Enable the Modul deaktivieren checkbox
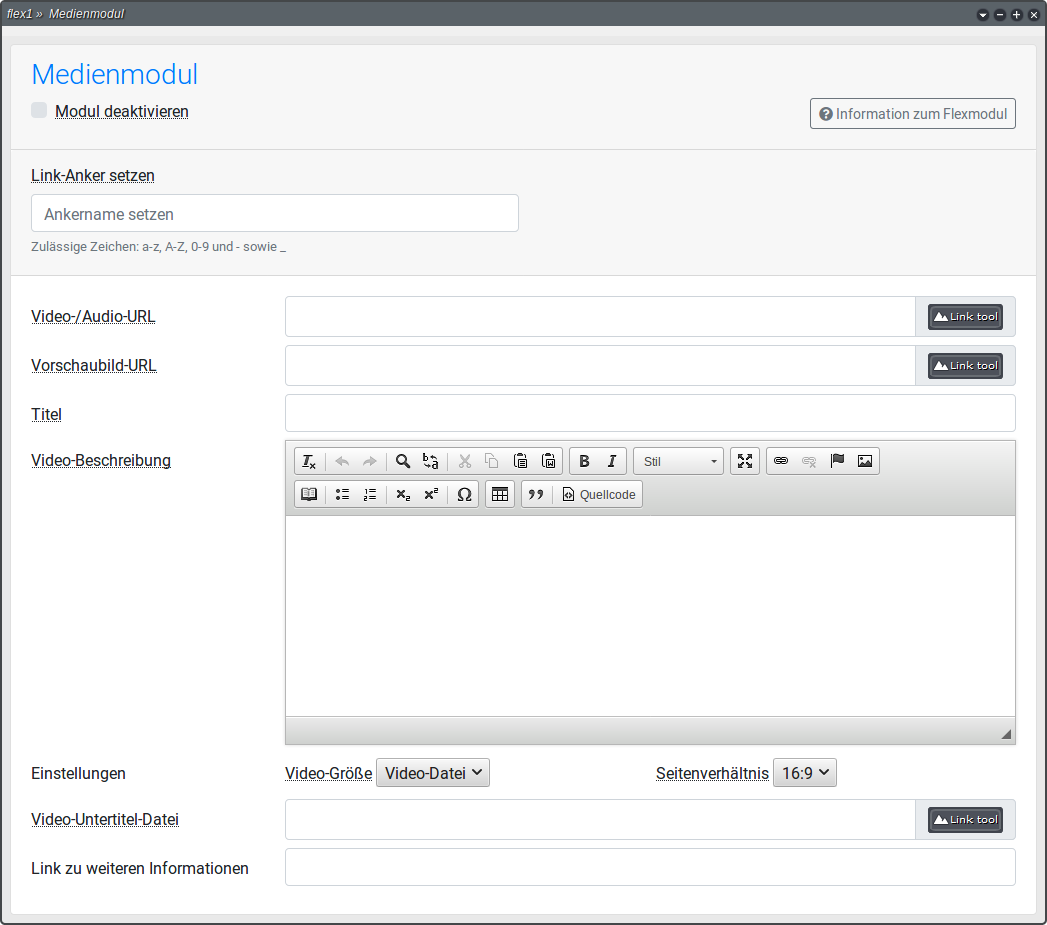The image size is (1047, 925). coord(38,110)
